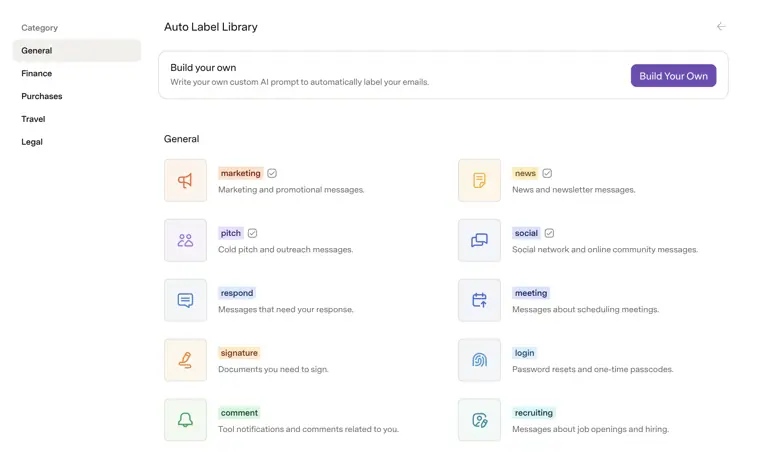The image size is (760, 452).
Task: Select the marketing label tag
Action: pos(240,173)
